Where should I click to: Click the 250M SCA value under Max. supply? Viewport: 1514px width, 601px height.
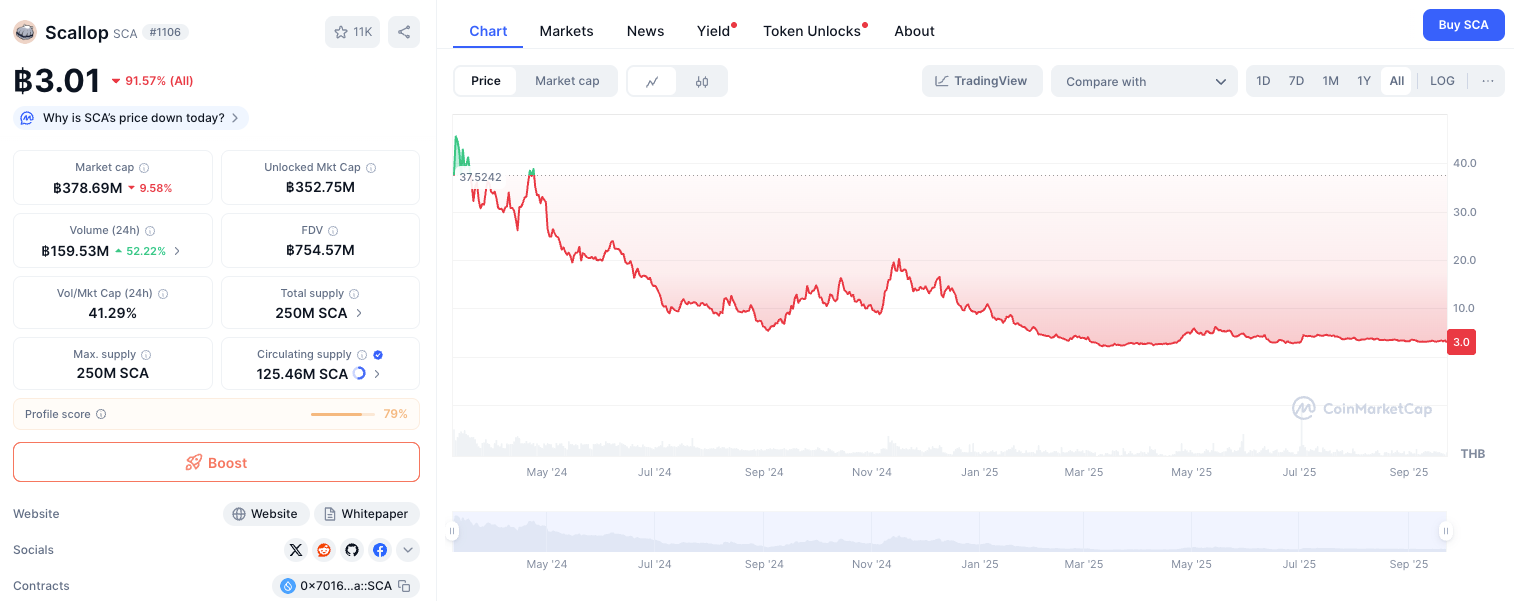[113, 373]
